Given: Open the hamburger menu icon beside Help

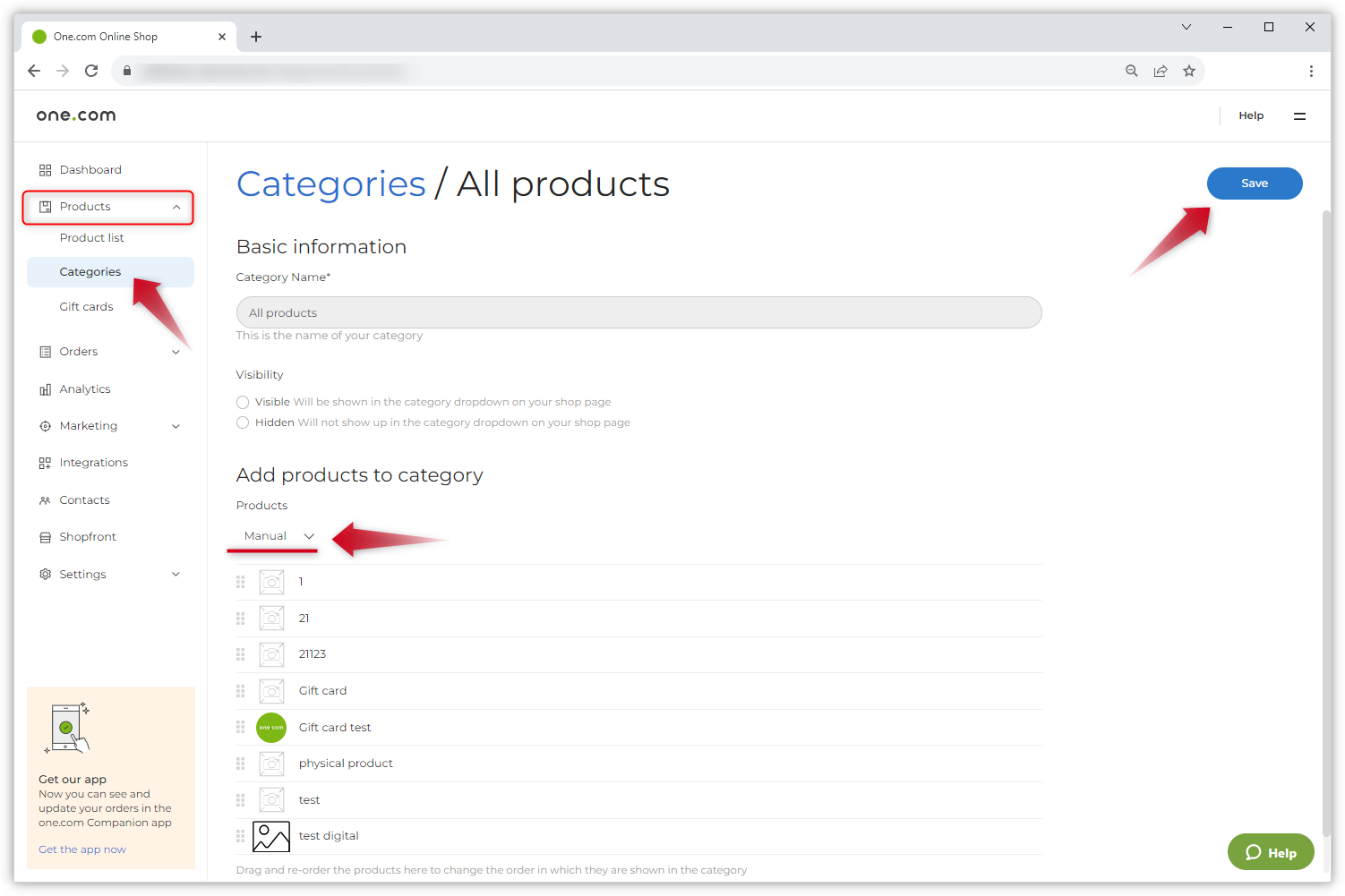Looking at the screenshot, I should coord(1299,115).
